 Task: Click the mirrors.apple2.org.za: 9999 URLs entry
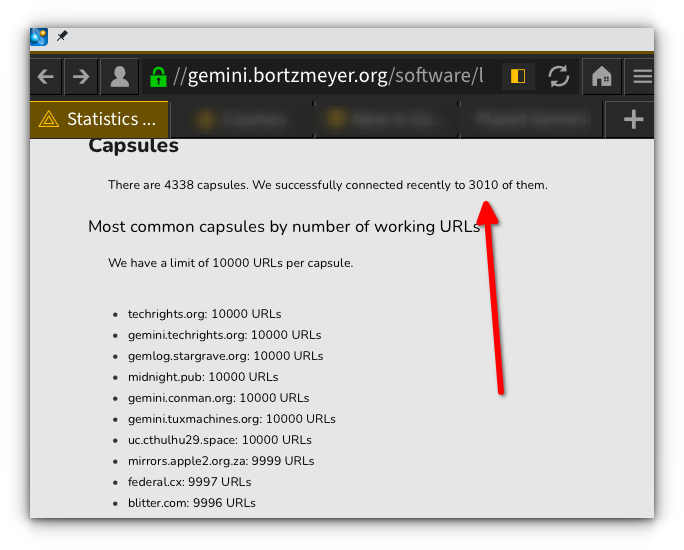pos(221,461)
